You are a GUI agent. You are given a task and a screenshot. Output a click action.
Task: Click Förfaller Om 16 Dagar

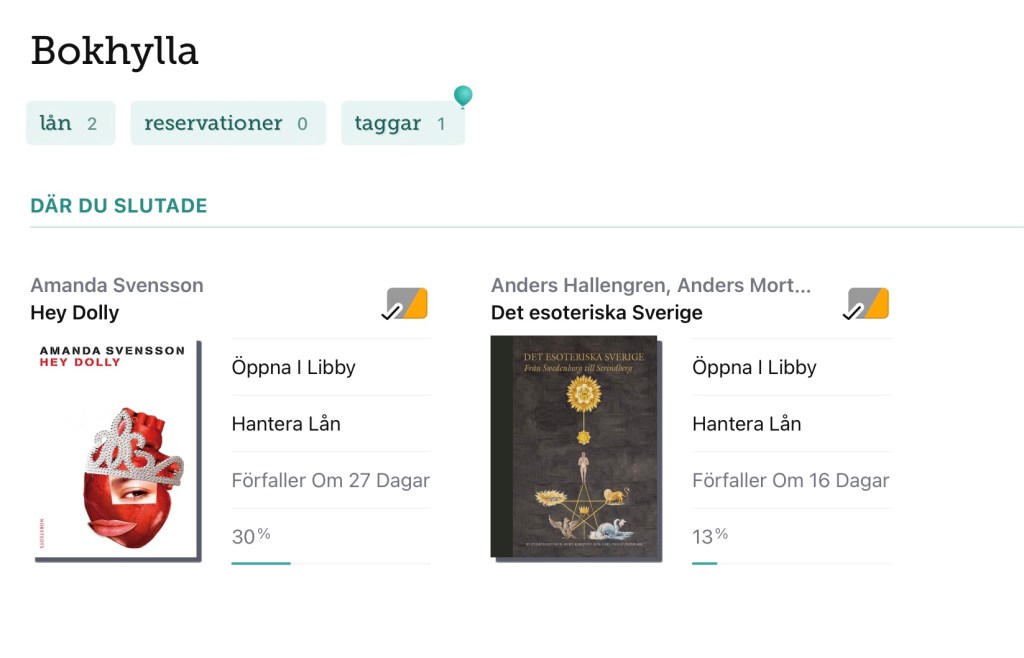coord(790,480)
